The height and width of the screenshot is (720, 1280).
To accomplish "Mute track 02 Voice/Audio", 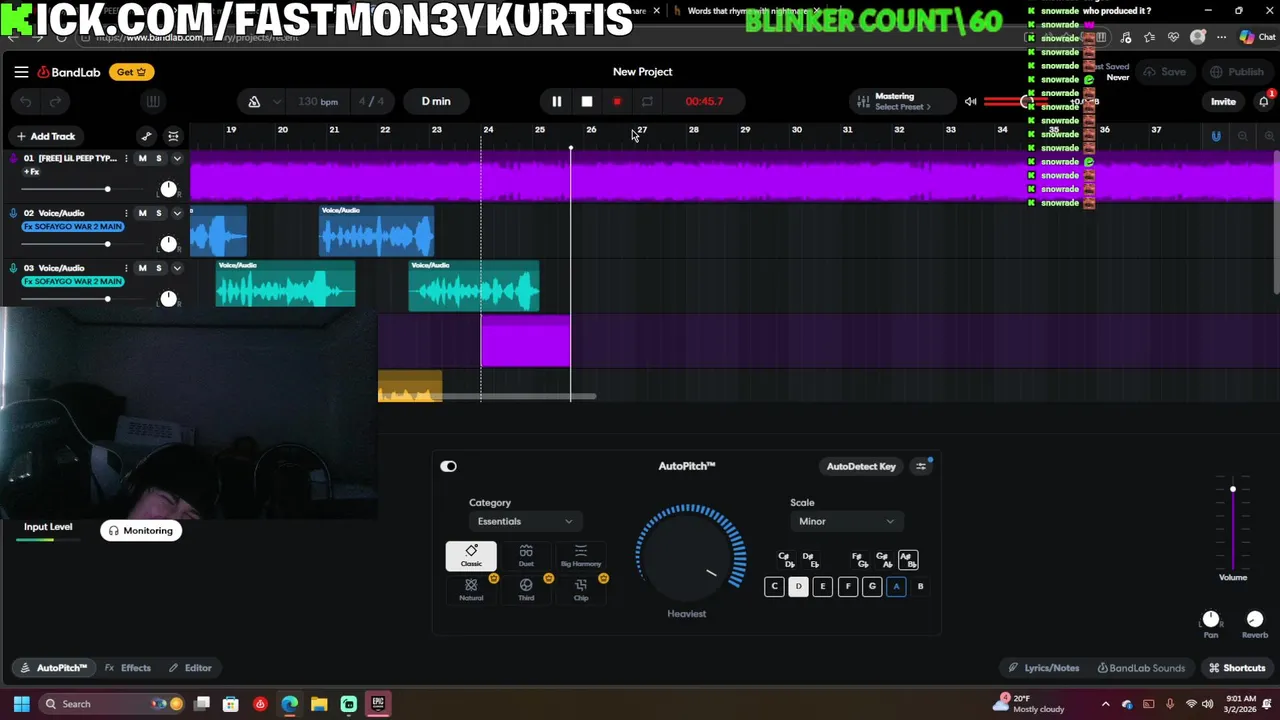I will click(142, 213).
